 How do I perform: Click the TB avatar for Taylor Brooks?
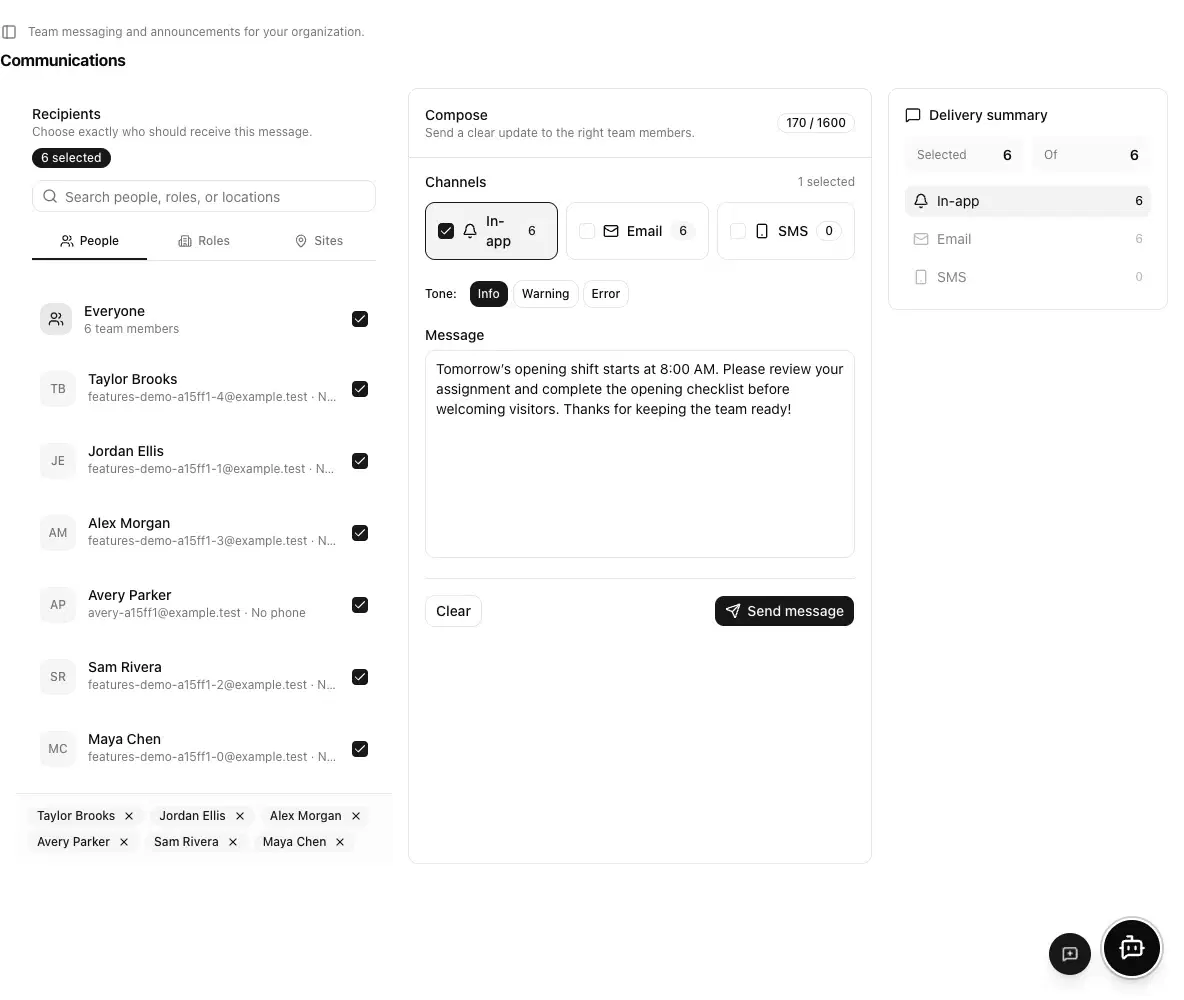pos(58,389)
